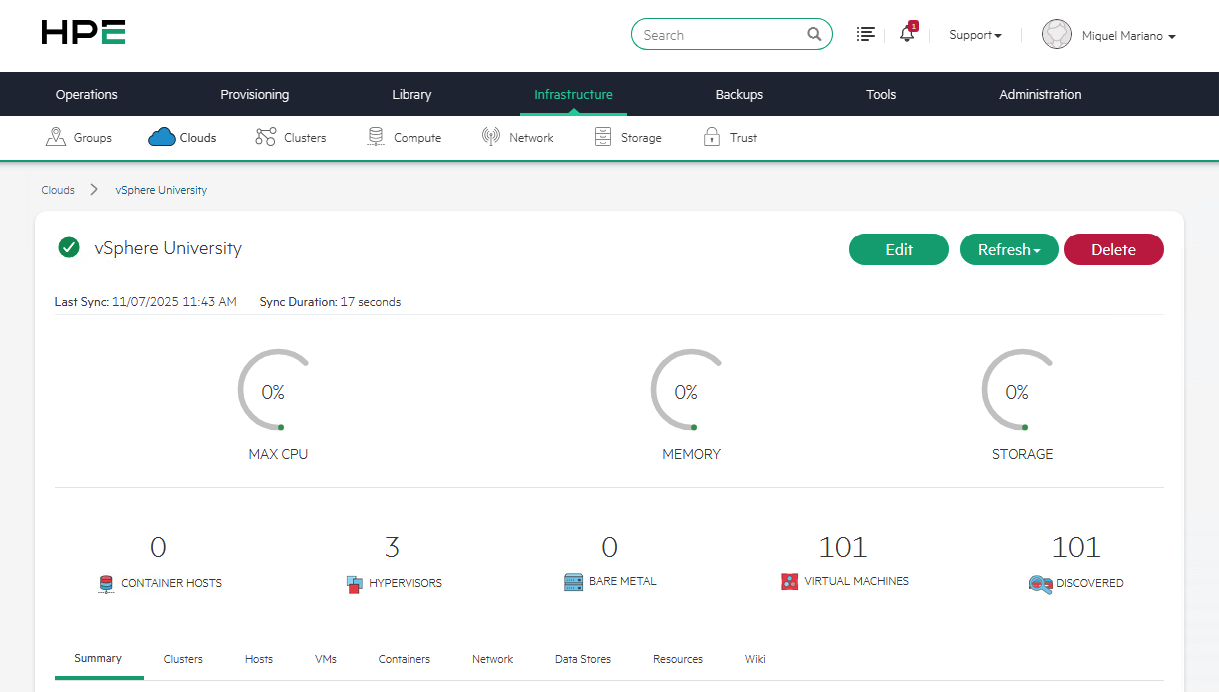
Task: Open the Library menu
Action: (412, 94)
